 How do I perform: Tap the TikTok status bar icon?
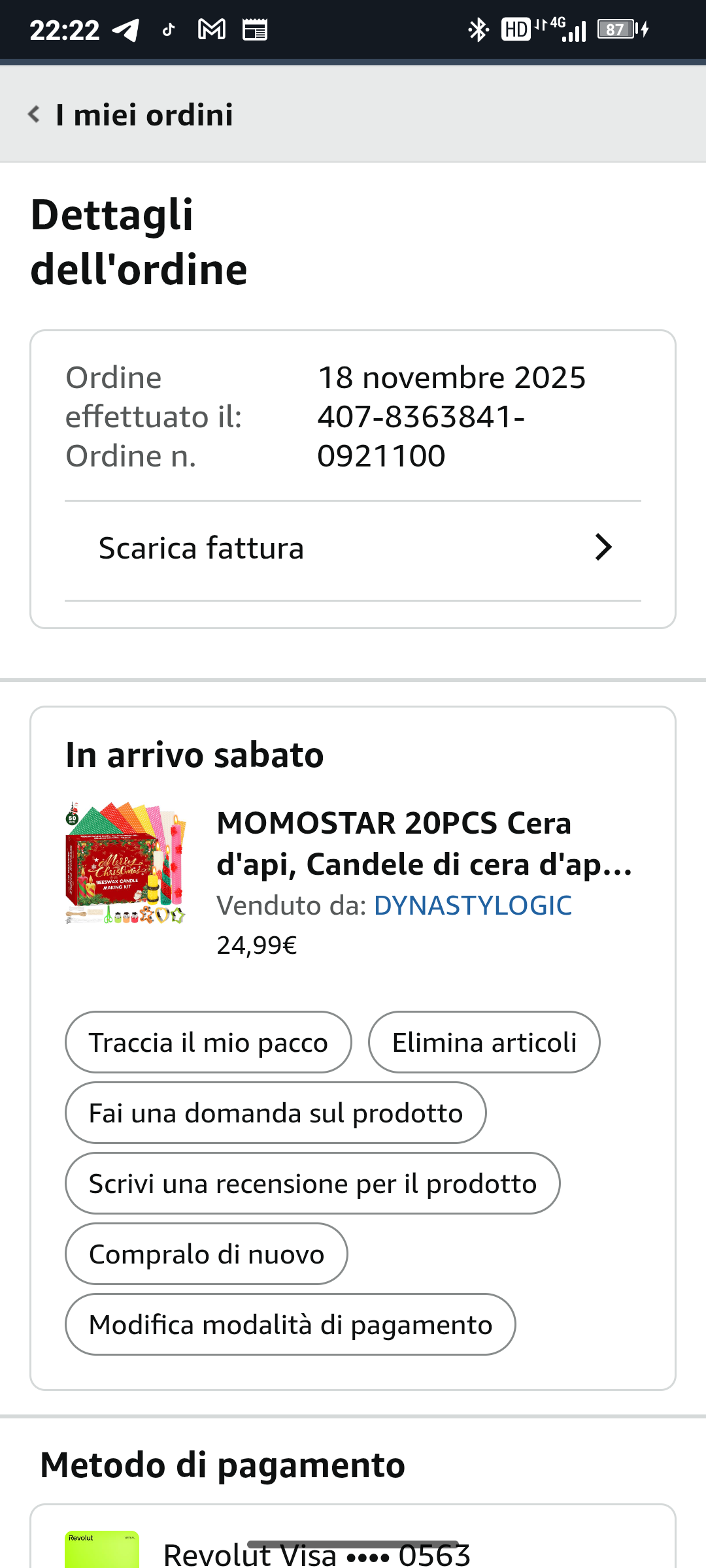point(169,30)
